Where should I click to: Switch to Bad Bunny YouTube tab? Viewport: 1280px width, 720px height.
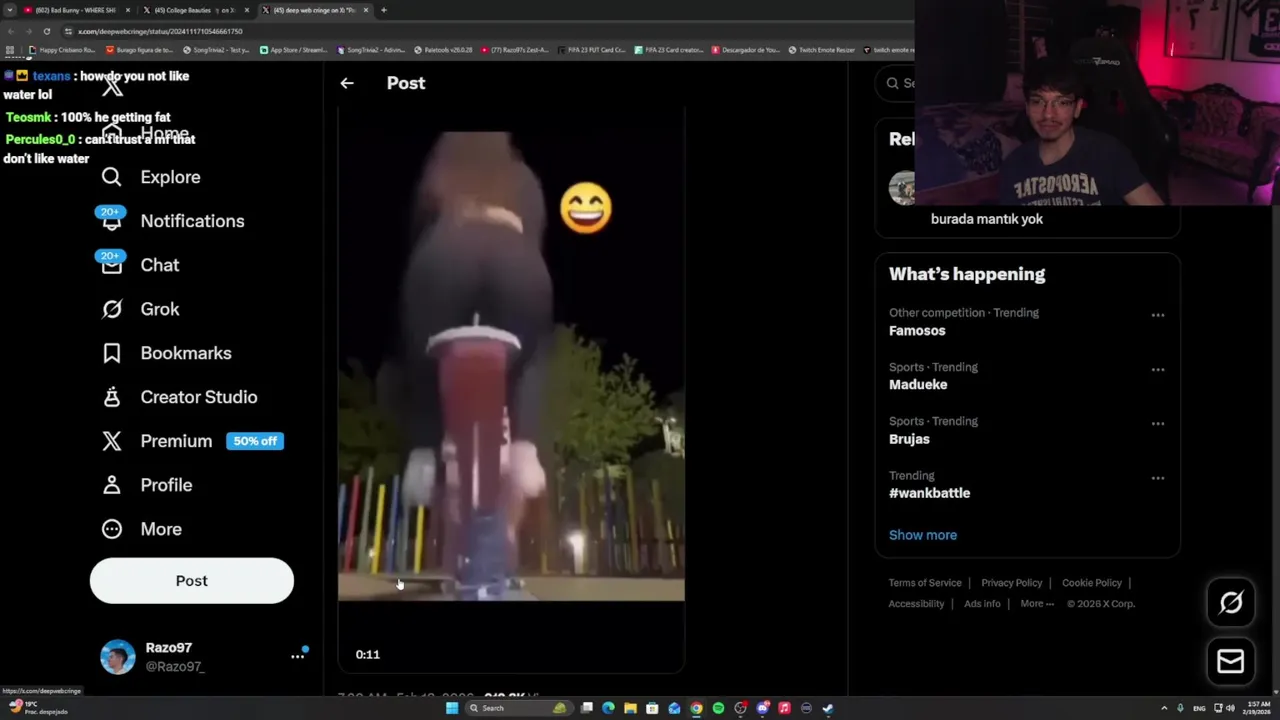point(75,10)
